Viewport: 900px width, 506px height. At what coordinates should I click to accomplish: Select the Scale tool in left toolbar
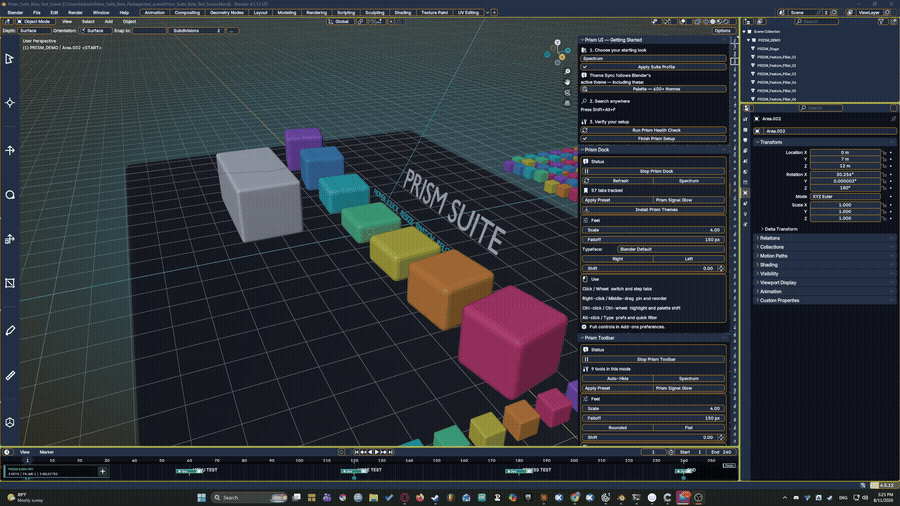tap(10, 239)
